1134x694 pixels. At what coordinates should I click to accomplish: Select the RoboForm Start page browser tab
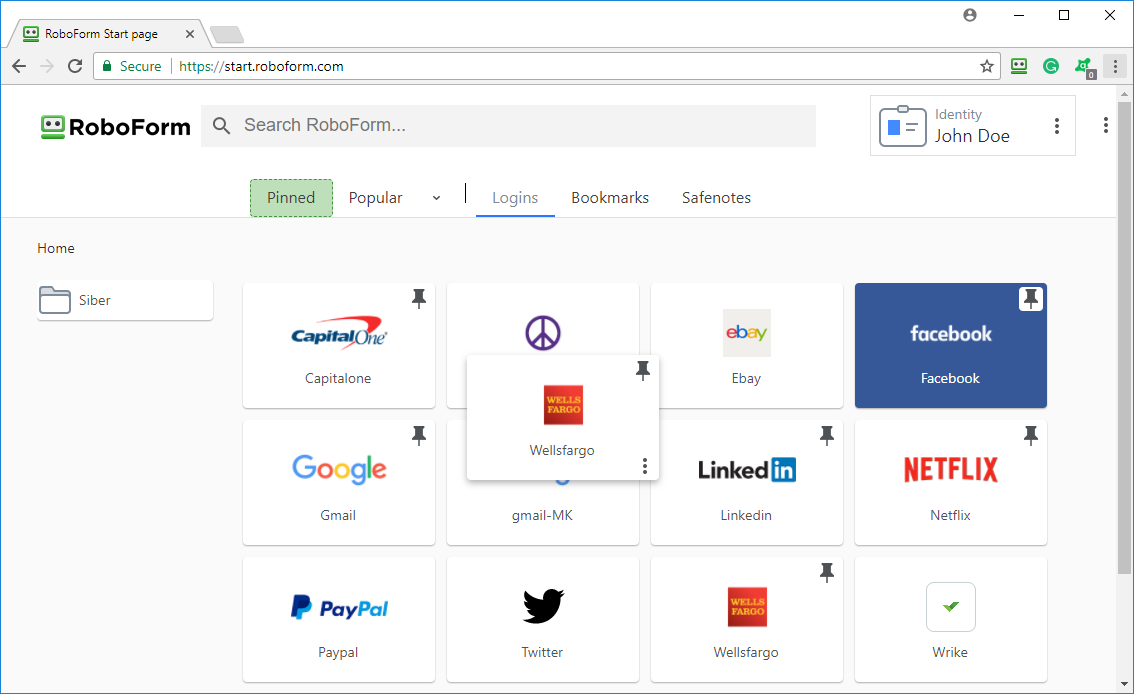point(108,34)
